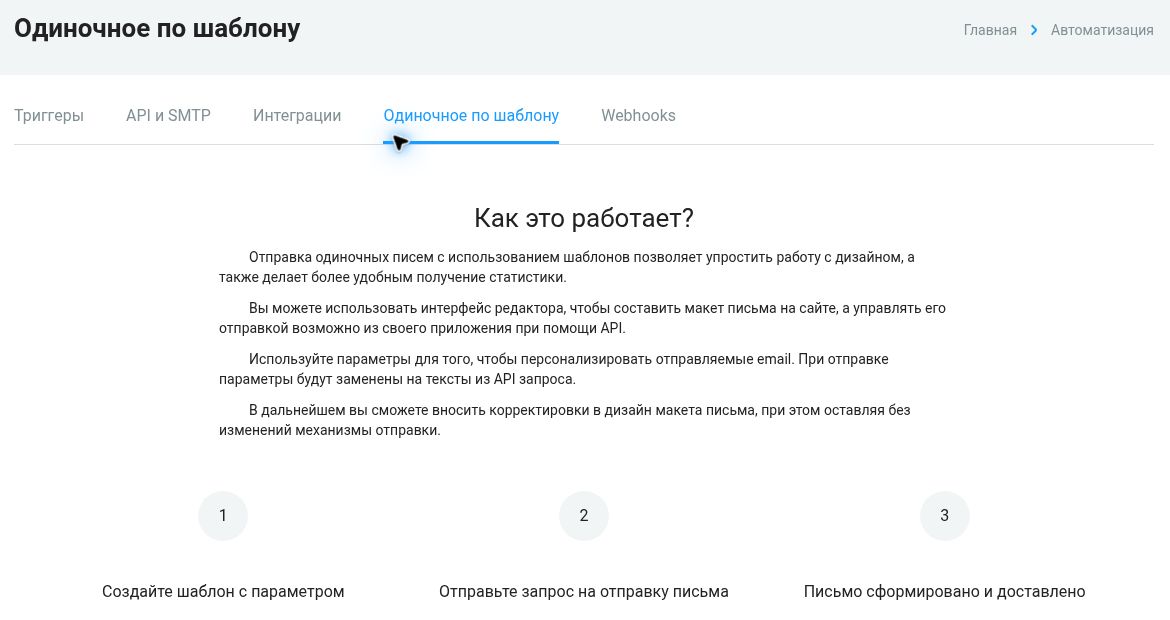Open the Интеграции tab
Viewport: 1170px width, 620px height.
click(x=297, y=116)
